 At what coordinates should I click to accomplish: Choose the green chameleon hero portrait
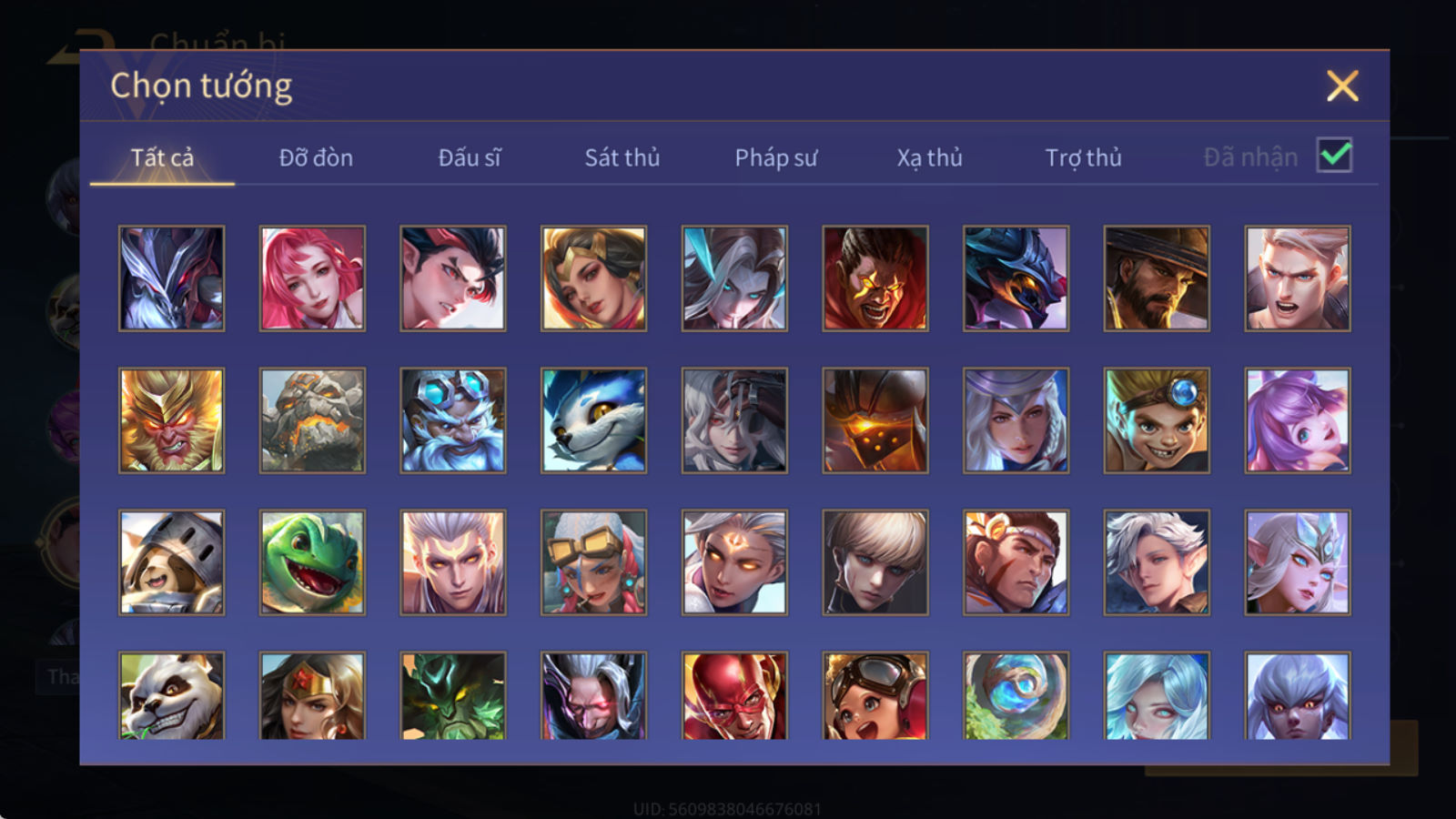tap(312, 562)
